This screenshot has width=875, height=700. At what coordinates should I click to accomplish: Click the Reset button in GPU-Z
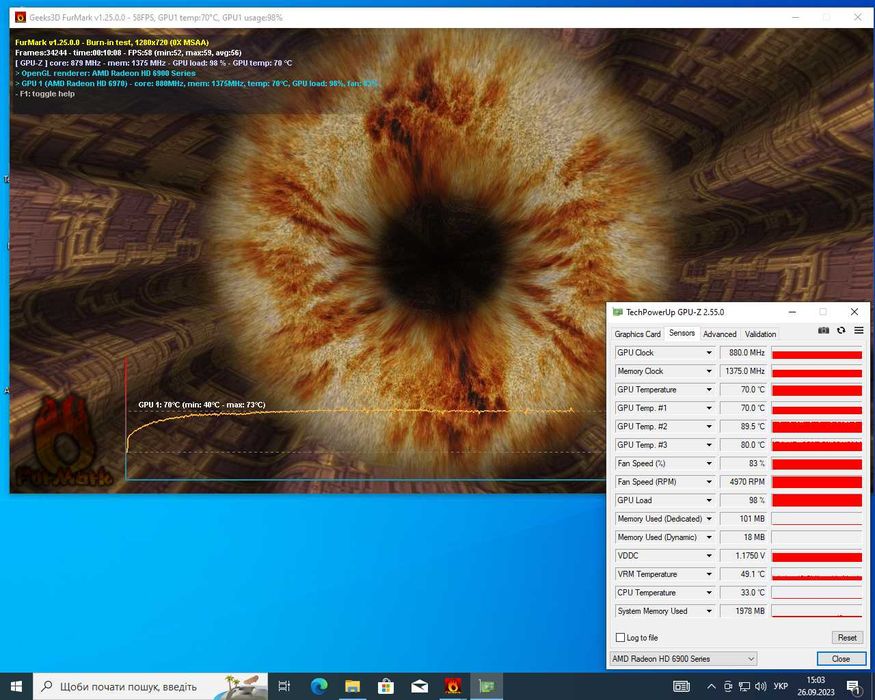[x=847, y=637]
